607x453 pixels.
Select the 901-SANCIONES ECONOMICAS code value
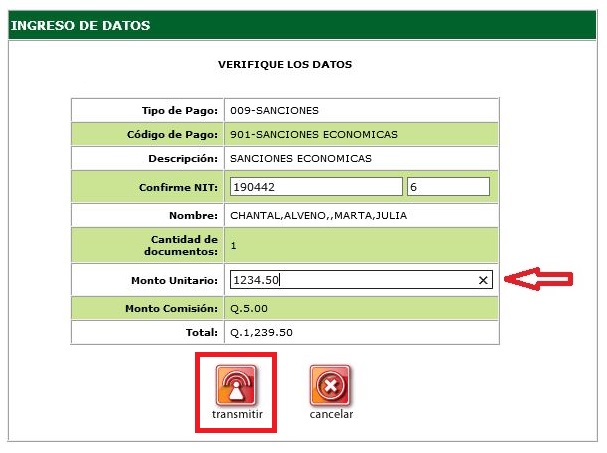pos(313,134)
